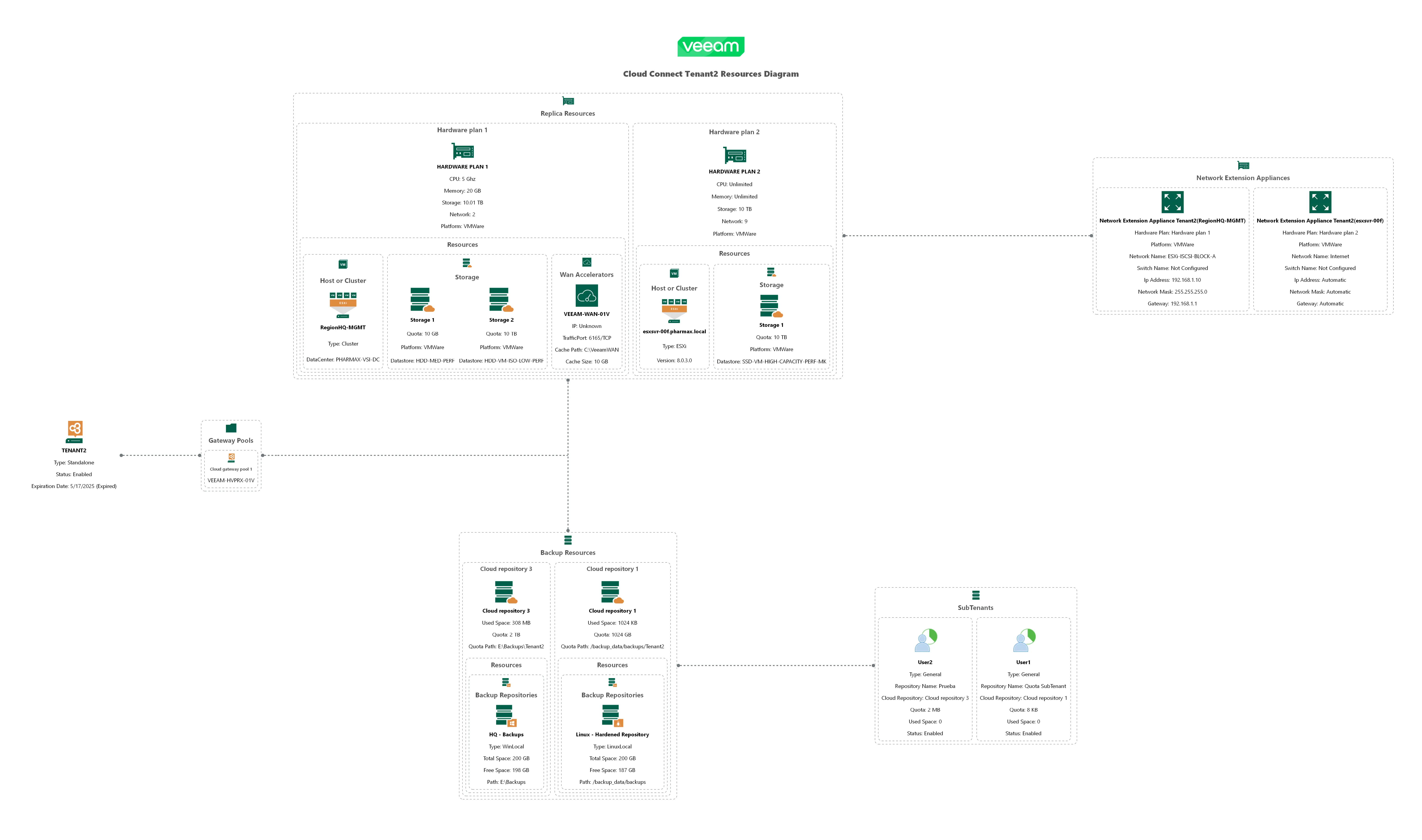Viewport: 1422px width, 840px height.
Task: Select the HARDWARE PLAN 1 card icon
Action: pyautogui.click(x=463, y=151)
